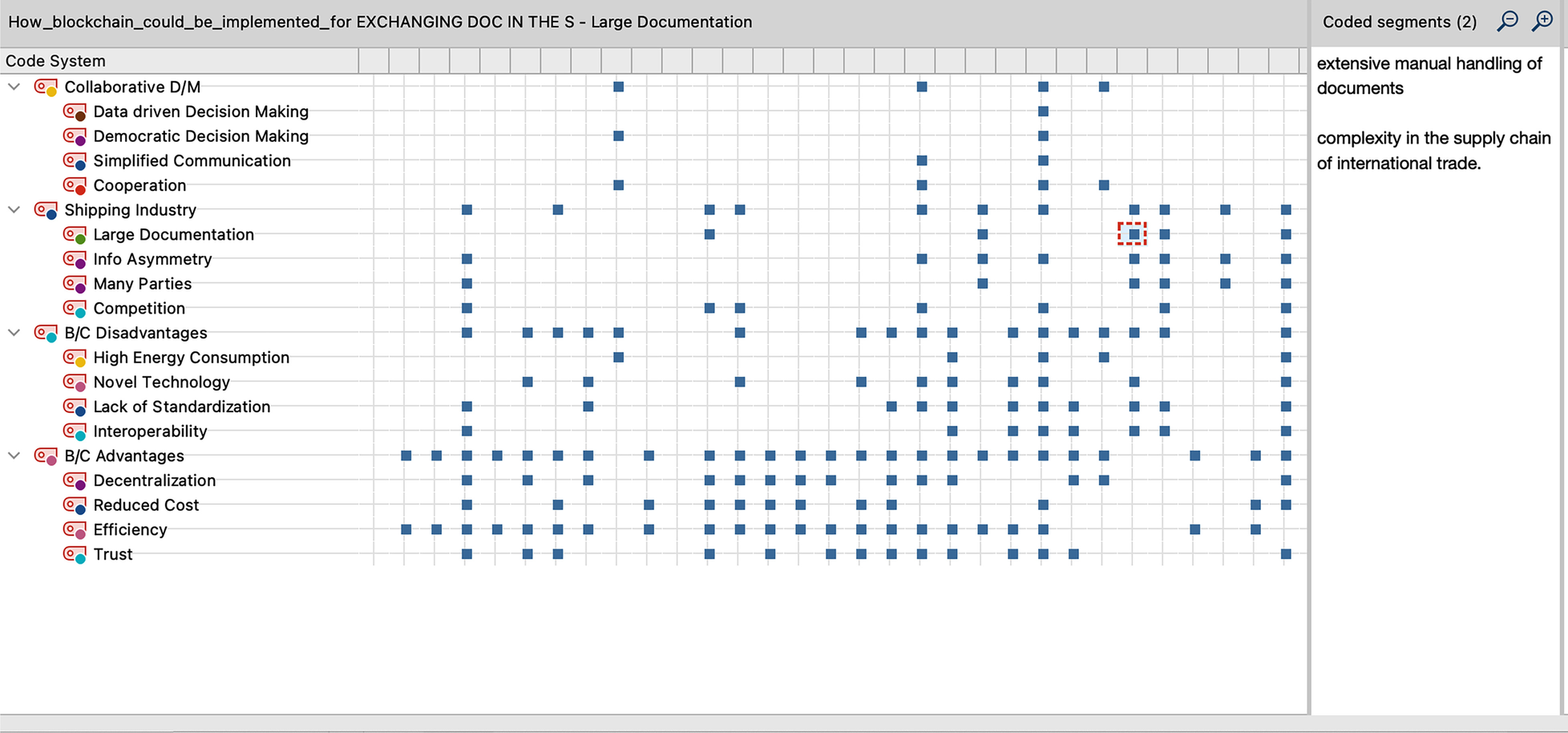1568x733 pixels.
Task: Click the horizontal scrollbar under the matrix
Action: click(x=653, y=723)
